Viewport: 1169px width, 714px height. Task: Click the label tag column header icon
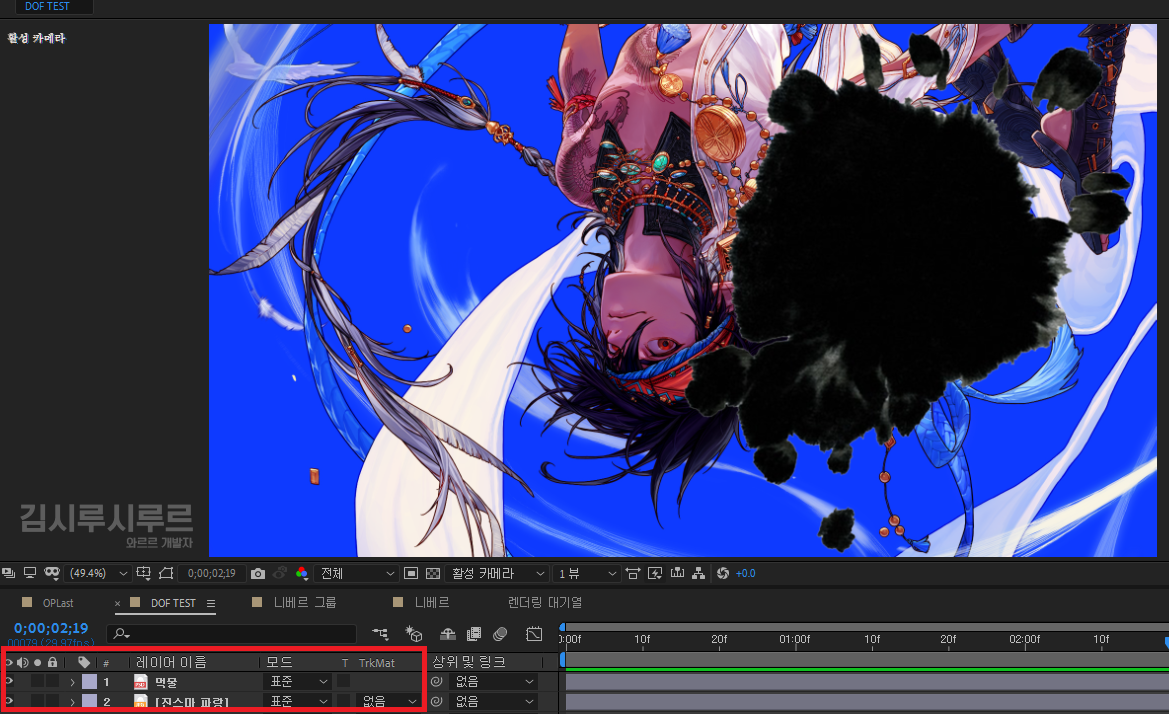pos(84,662)
